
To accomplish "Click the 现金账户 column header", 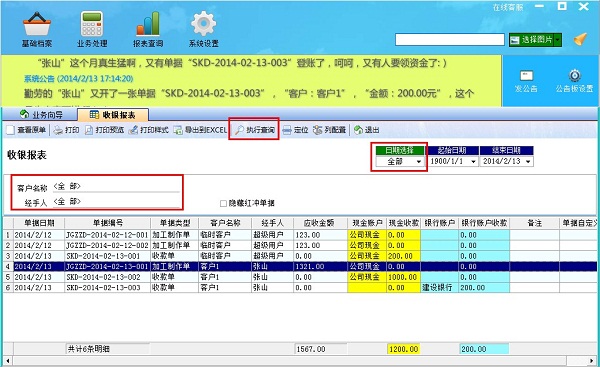I will (x=367, y=223).
